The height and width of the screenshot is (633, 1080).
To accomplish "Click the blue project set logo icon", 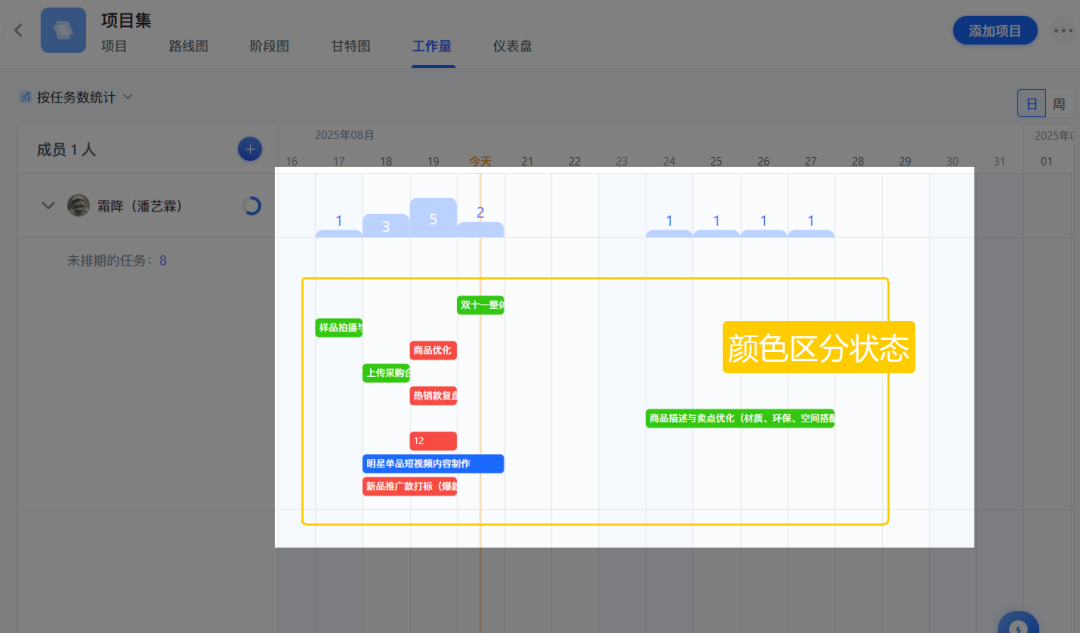I will [x=63, y=30].
